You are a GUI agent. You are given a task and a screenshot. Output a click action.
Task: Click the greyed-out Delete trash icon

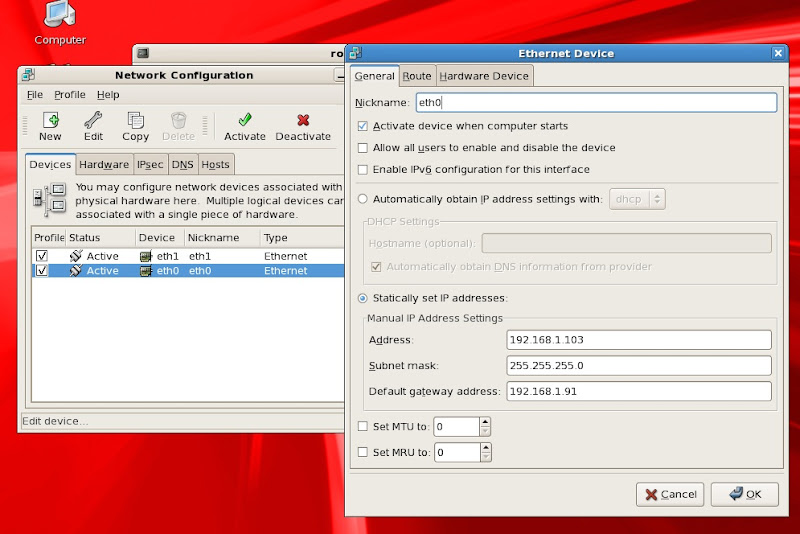[x=179, y=120]
